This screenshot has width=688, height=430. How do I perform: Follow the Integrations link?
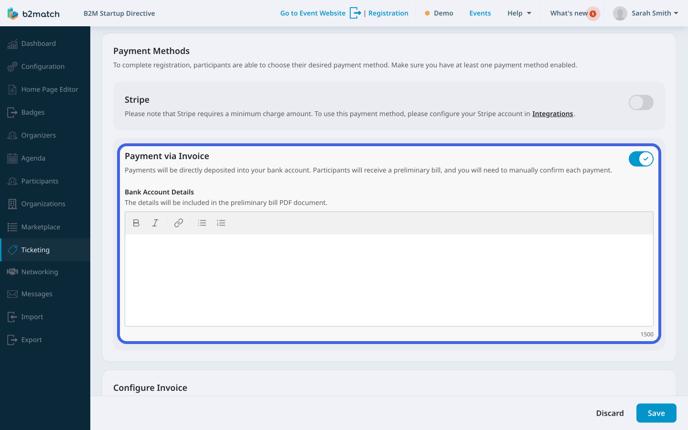tap(552, 114)
